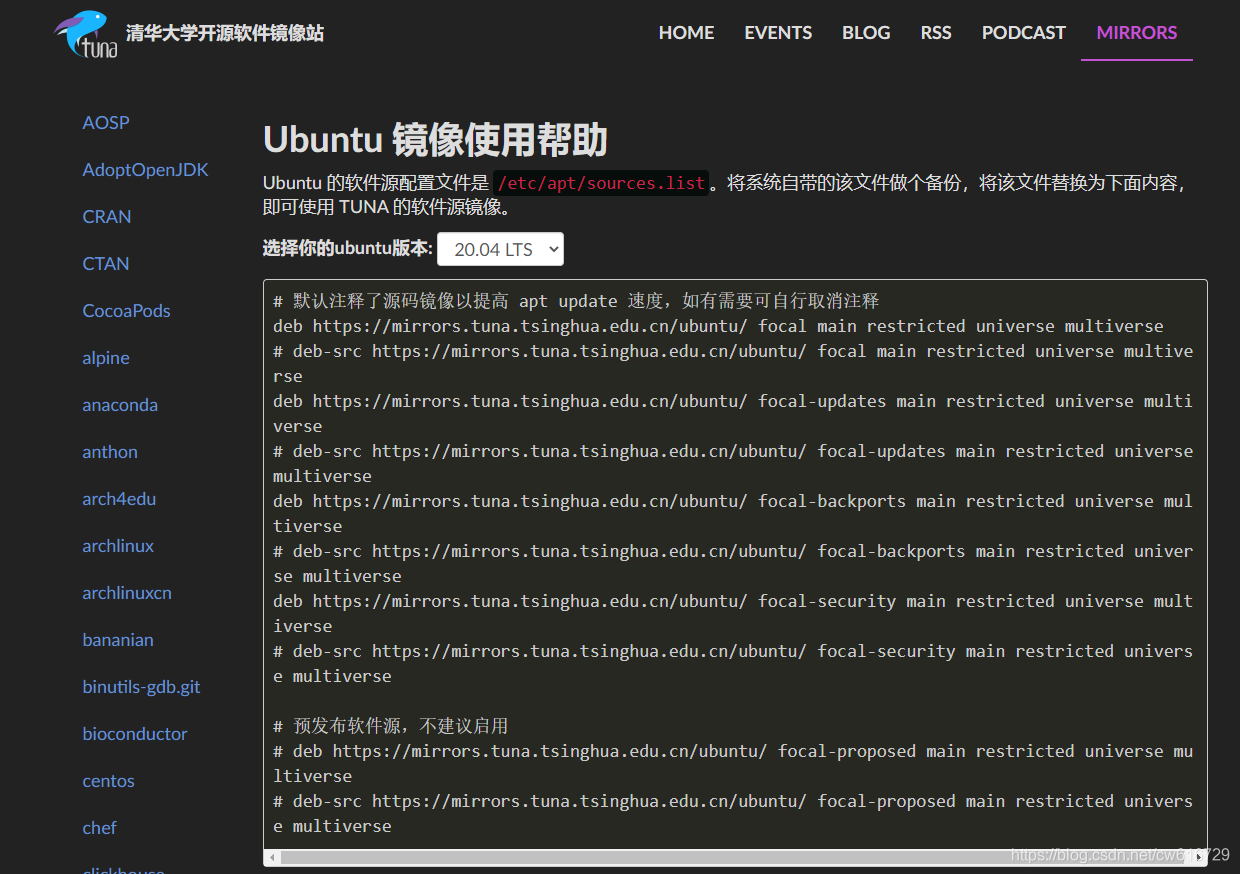Click the commented deb-src focal-backports line
Image resolution: width=1240 pixels, height=874 pixels.
[x=733, y=563]
